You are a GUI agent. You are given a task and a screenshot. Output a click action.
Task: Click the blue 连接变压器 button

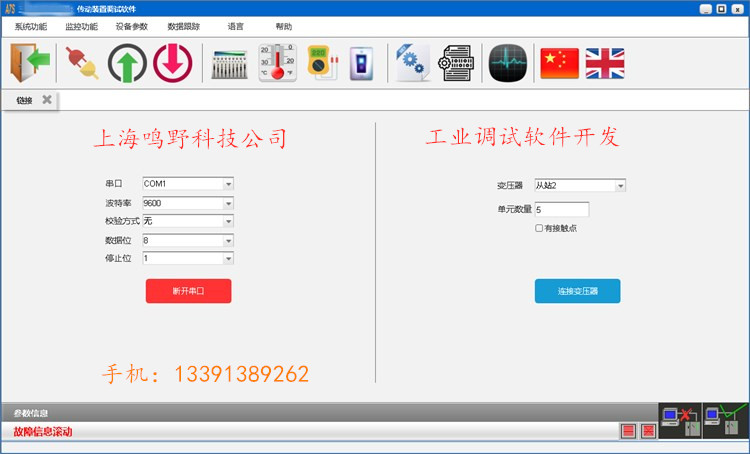(x=577, y=291)
